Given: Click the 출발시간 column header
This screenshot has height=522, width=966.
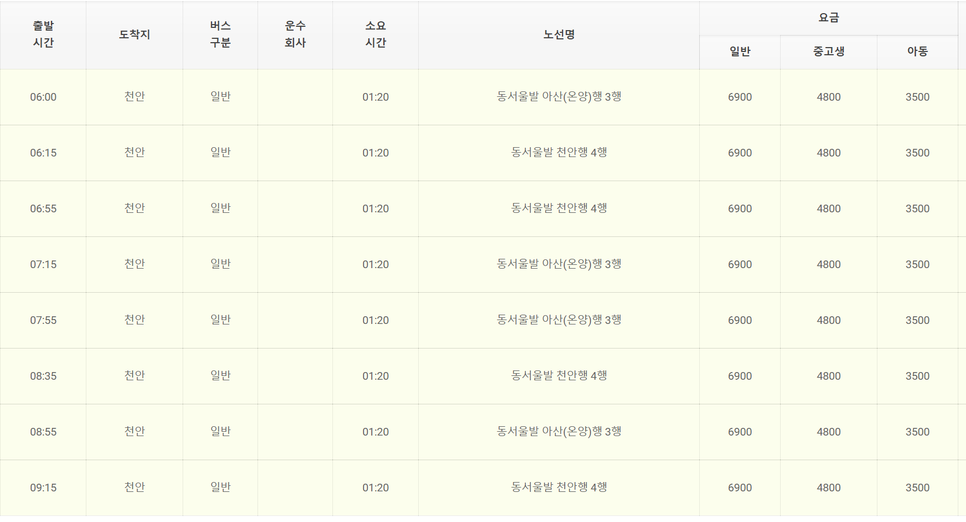Looking at the screenshot, I should [x=43, y=35].
